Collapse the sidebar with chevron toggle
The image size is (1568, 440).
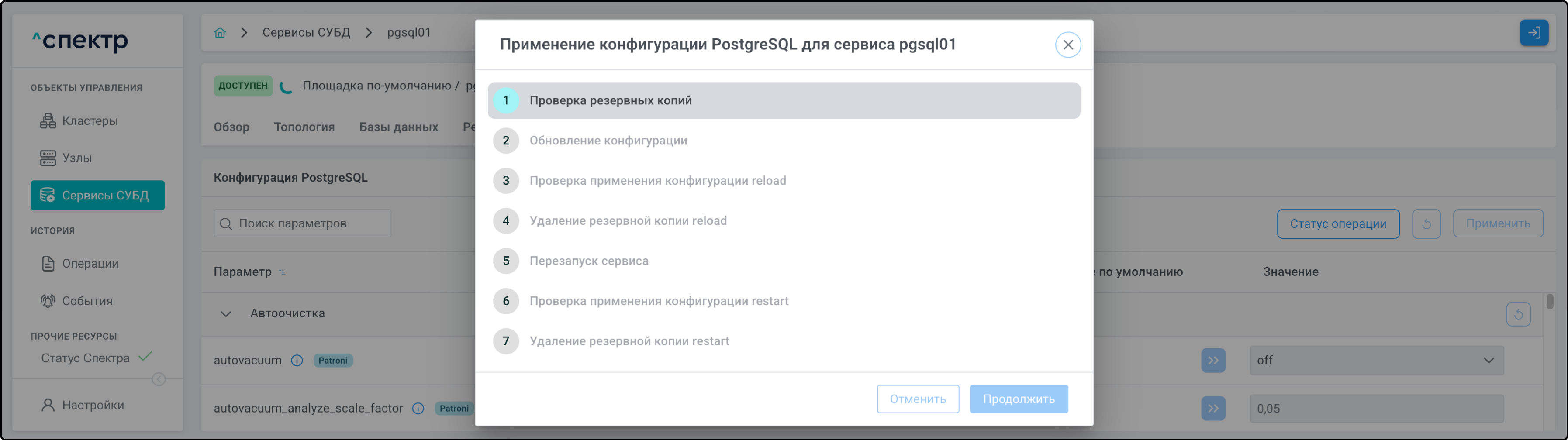tap(159, 379)
